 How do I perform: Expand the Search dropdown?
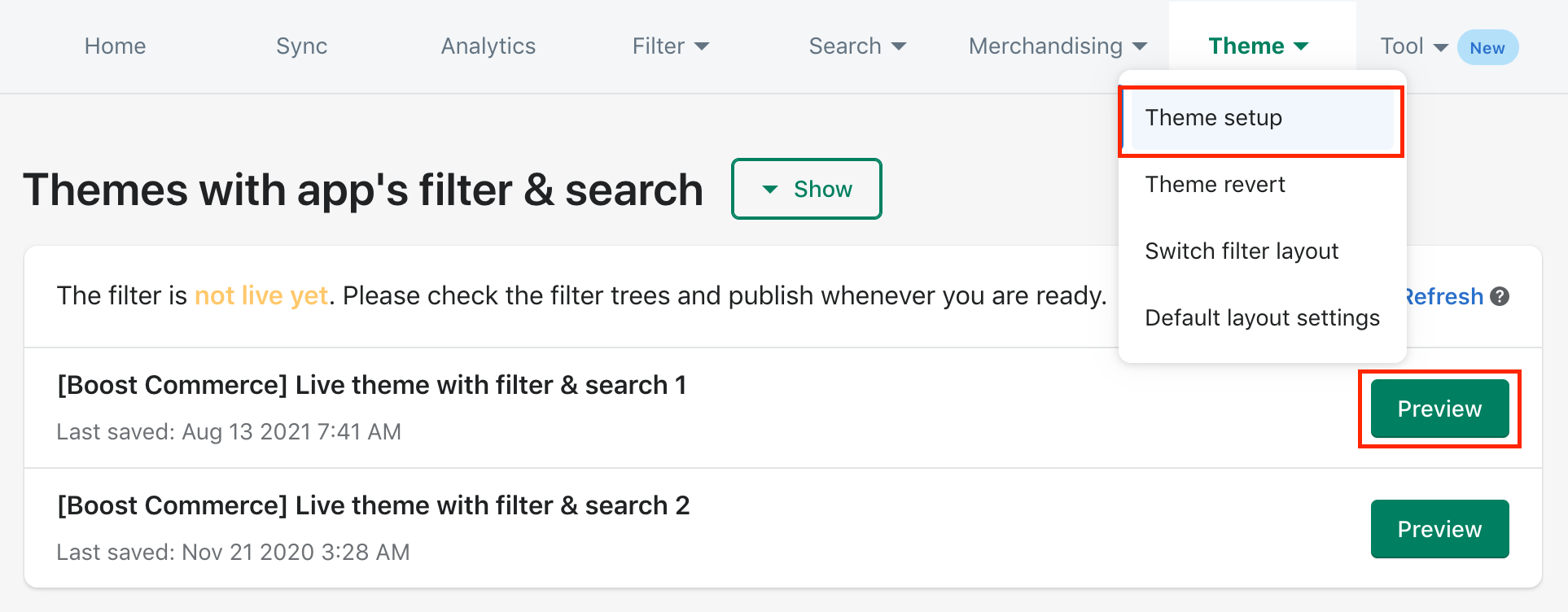(856, 46)
